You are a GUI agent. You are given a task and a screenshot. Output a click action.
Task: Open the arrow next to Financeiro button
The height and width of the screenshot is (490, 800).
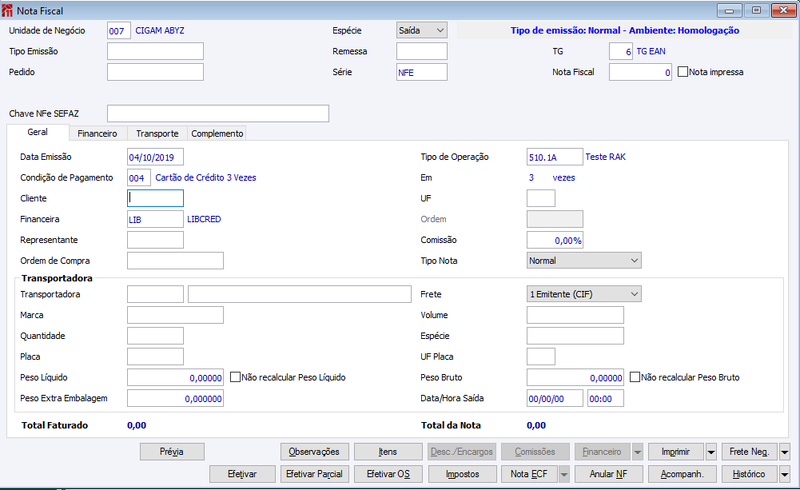[x=637, y=452]
